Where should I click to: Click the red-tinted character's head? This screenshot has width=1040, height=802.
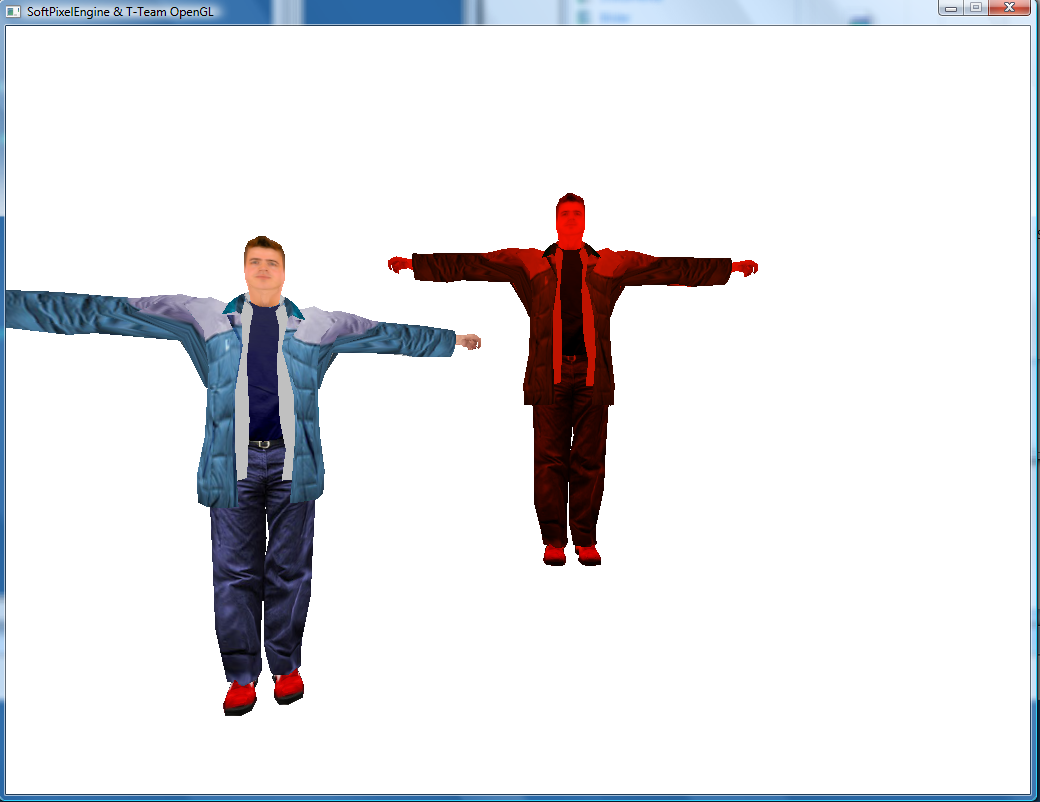[x=570, y=218]
